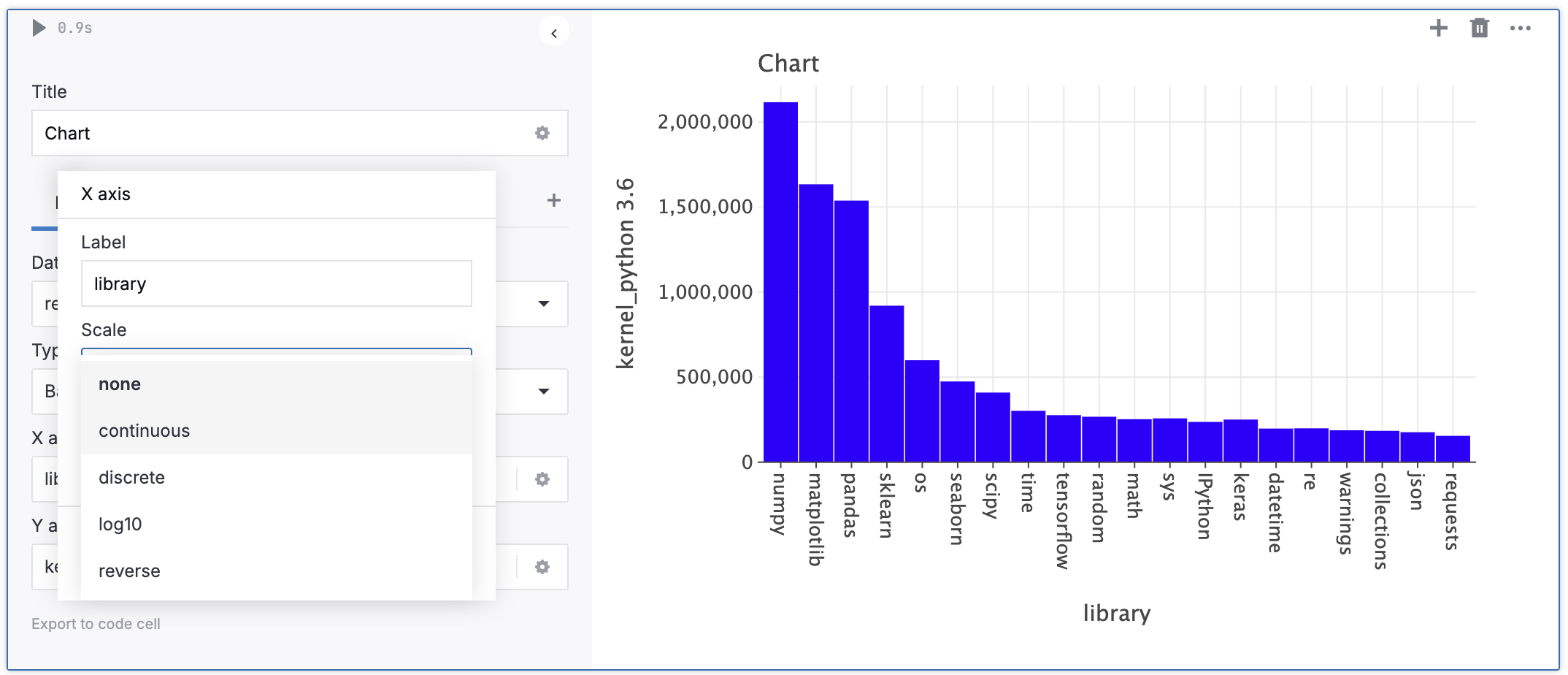Open the cell's more options menu

pos(1521,28)
